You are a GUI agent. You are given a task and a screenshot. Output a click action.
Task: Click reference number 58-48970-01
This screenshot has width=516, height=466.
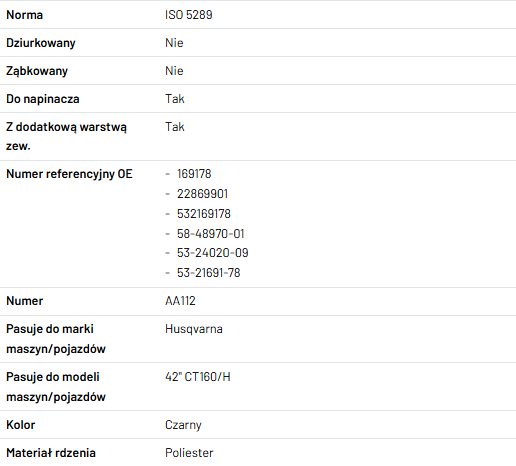pos(211,234)
